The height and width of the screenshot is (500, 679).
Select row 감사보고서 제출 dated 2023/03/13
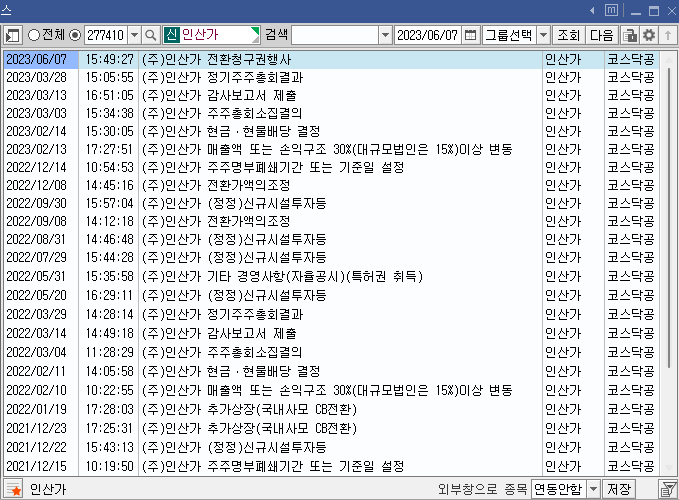click(x=331, y=95)
